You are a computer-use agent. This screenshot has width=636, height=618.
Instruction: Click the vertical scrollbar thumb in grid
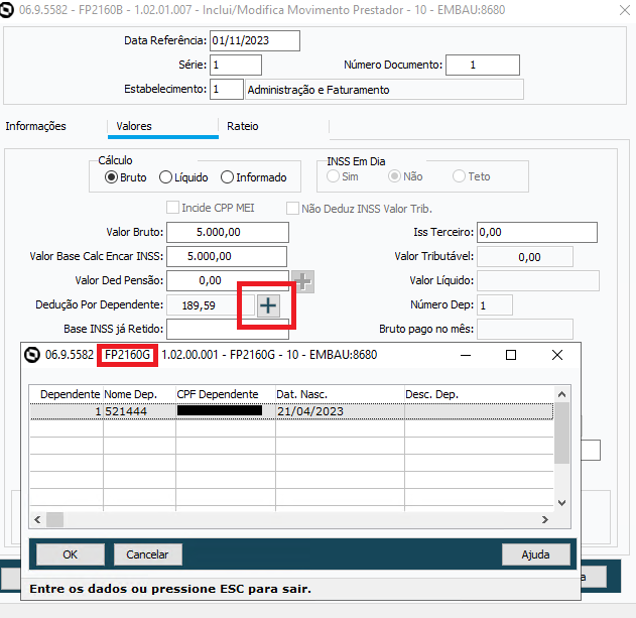(562, 433)
